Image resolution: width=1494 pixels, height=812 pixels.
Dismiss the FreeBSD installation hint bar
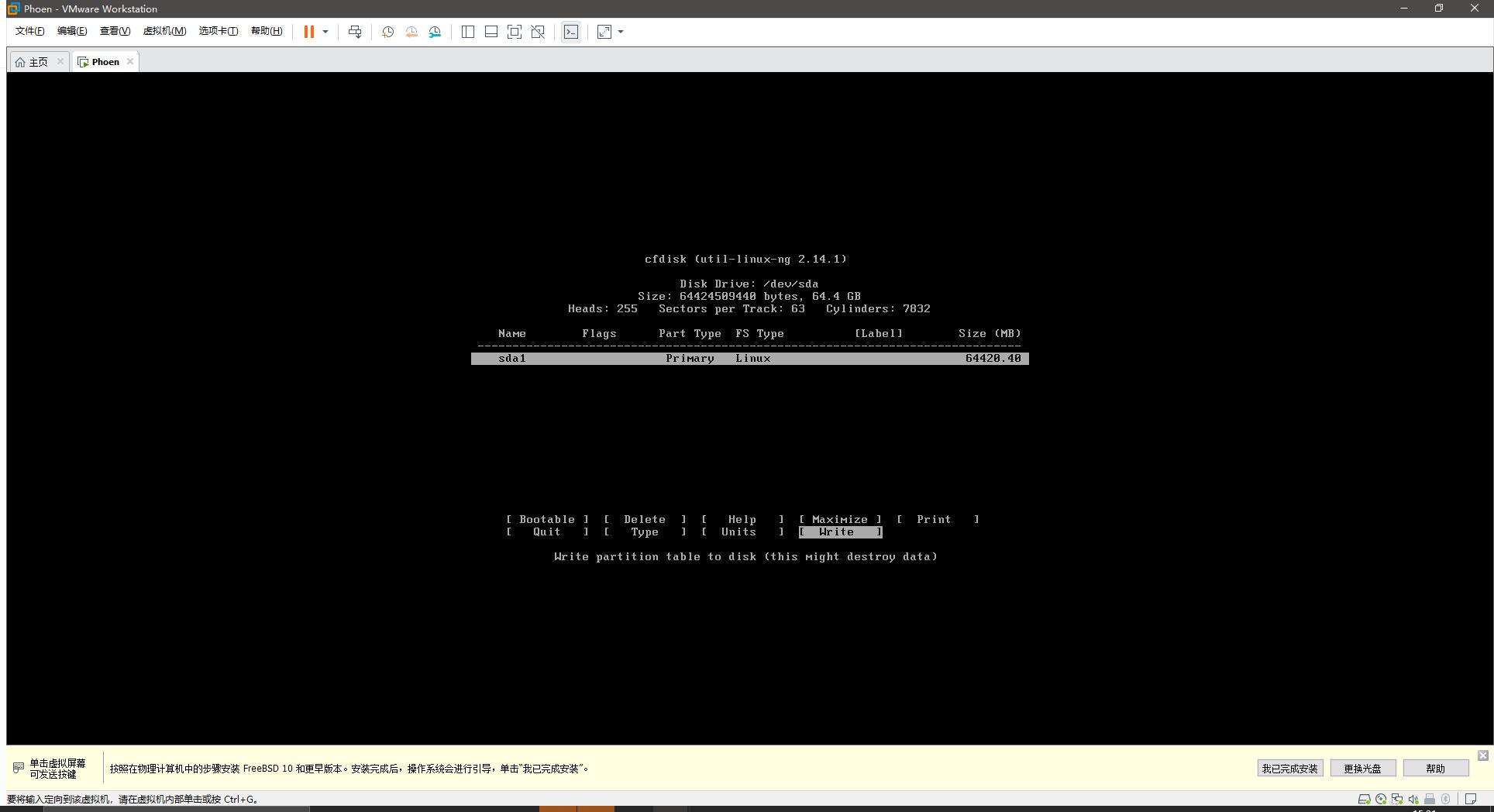point(1482,755)
